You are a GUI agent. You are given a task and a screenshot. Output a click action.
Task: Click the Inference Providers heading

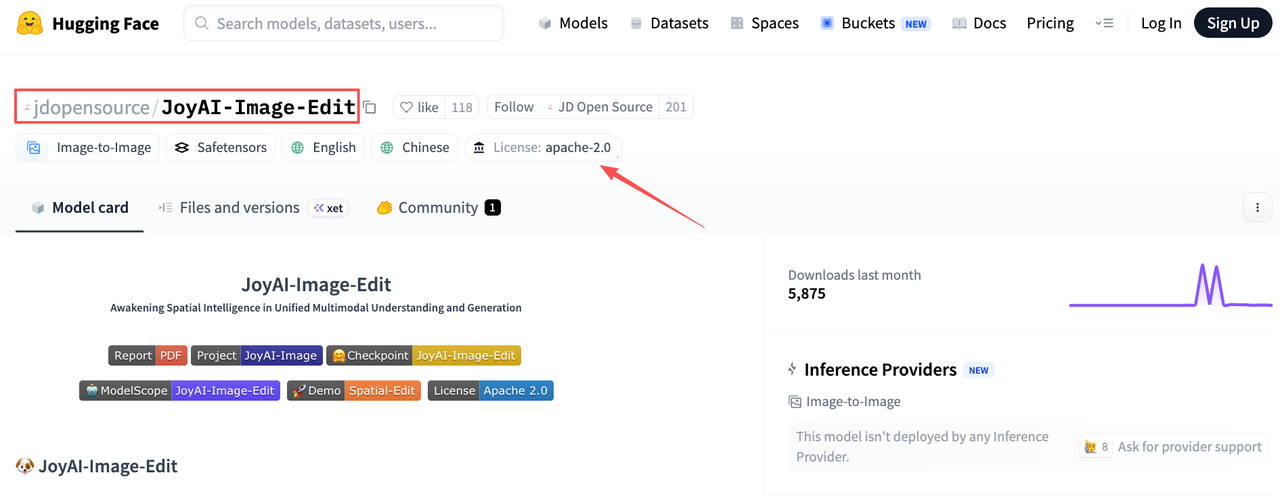[x=880, y=370]
